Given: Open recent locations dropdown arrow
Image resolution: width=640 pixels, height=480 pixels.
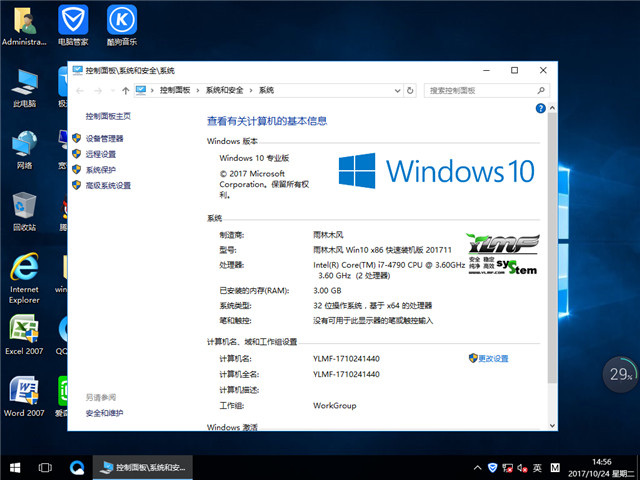Looking at the screenshot, I should coord(113,91).
